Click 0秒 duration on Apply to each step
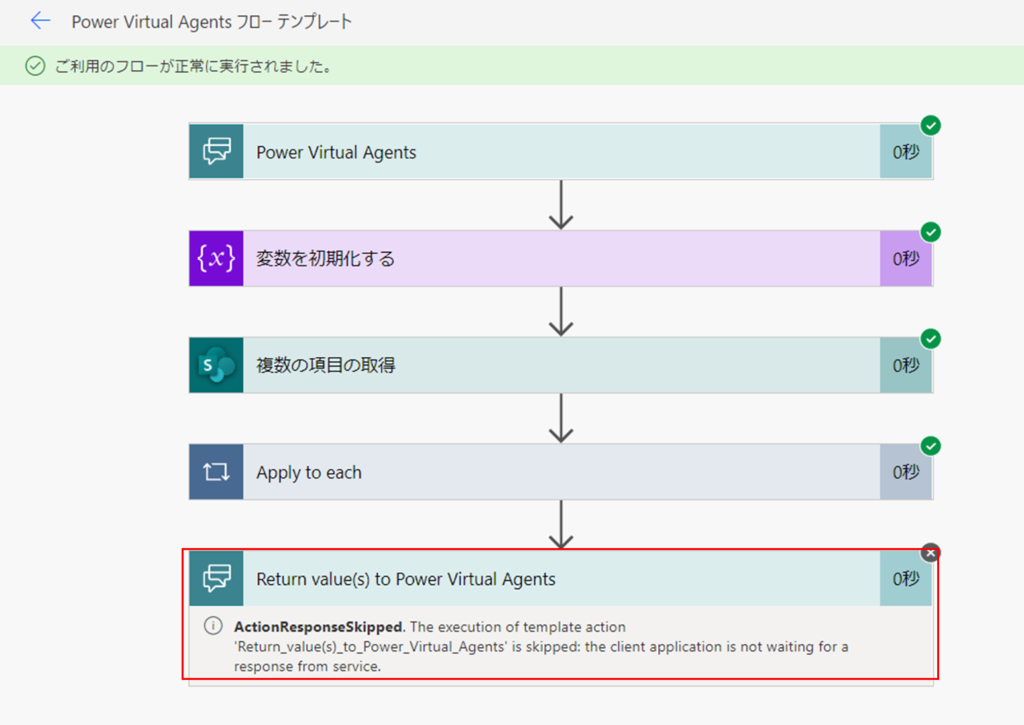 906,472
